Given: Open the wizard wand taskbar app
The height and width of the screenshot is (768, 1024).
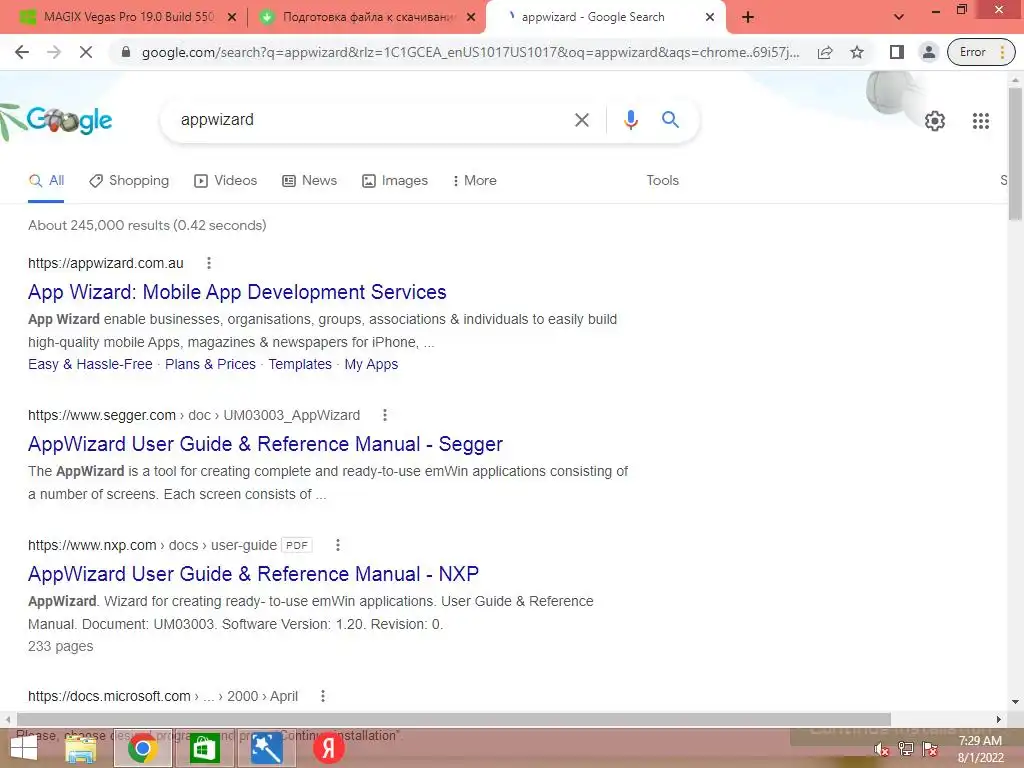Looking at the screenshot, I should click(x=266, y=748).
